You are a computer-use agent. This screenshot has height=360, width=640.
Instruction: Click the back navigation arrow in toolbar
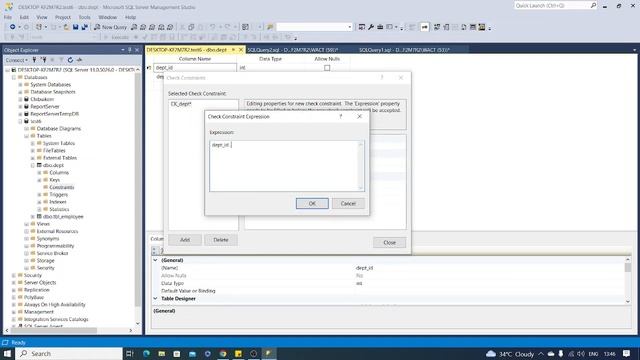(12, 27)
